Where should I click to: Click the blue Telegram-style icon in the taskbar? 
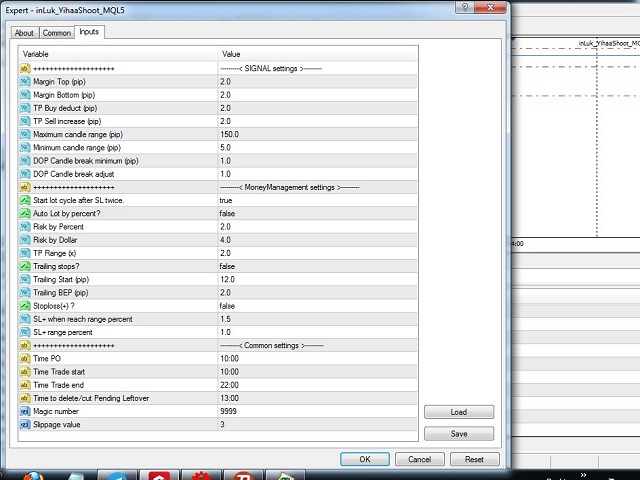point(117,476)
